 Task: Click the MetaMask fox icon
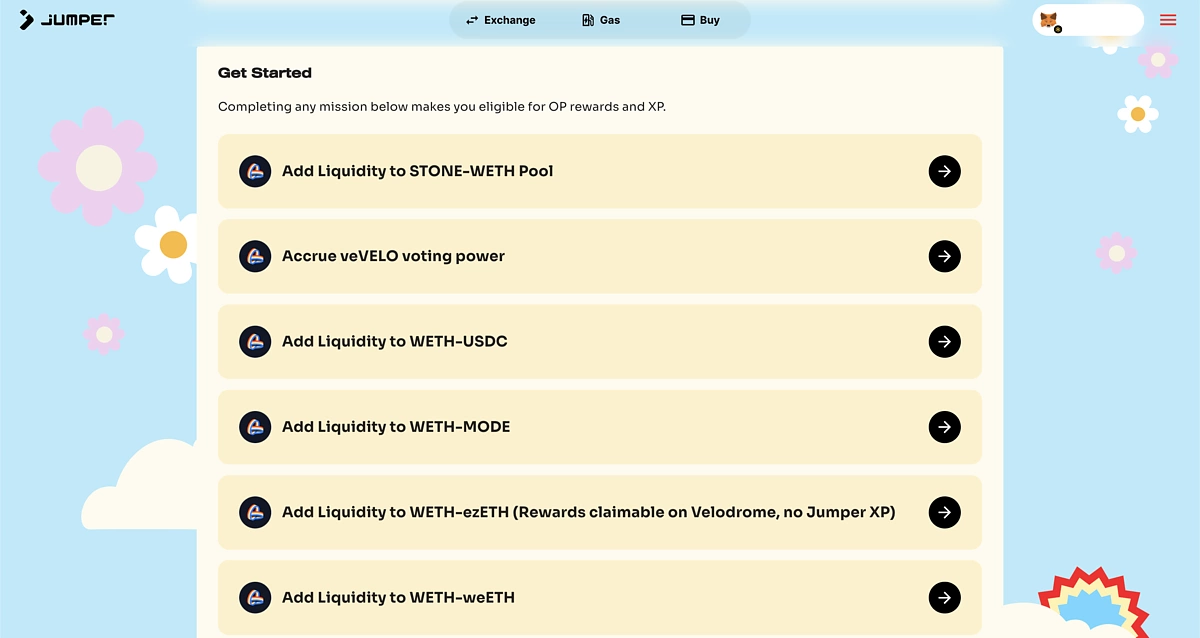pos(1049,20)
